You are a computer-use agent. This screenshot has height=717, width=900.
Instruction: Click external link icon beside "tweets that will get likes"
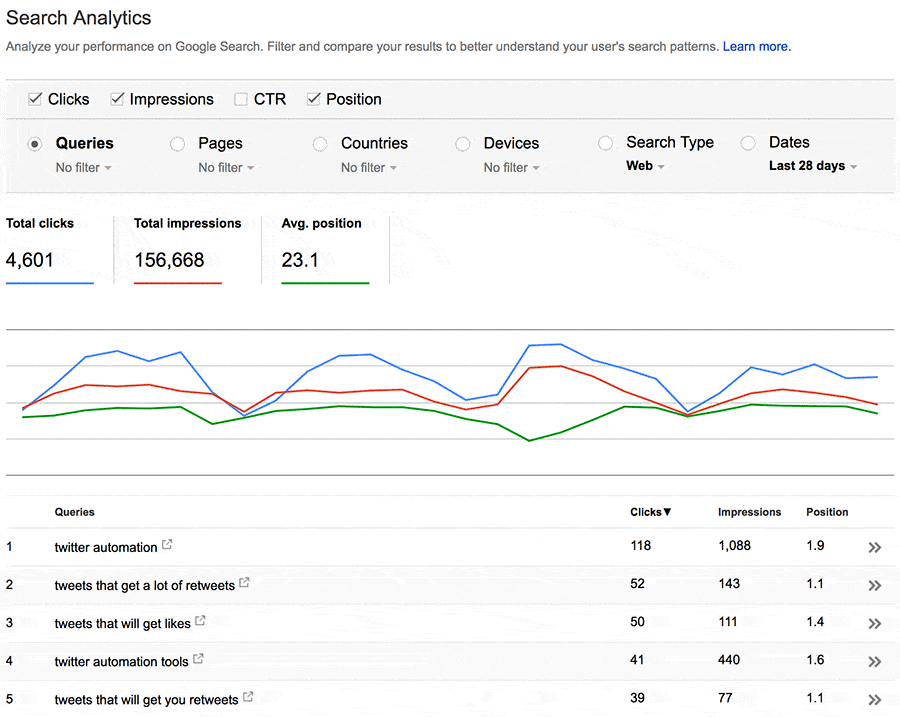[199, 619]
